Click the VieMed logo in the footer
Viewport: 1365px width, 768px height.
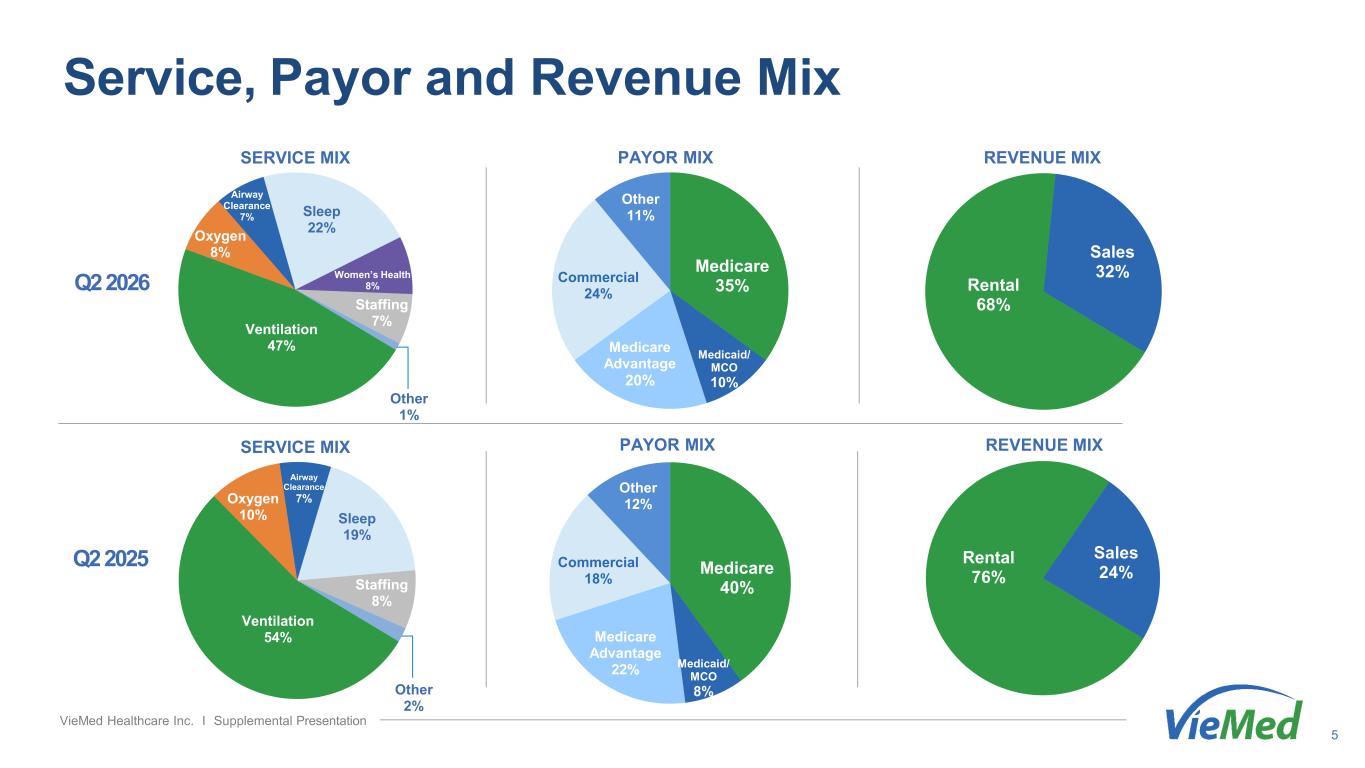[1236, 714]
